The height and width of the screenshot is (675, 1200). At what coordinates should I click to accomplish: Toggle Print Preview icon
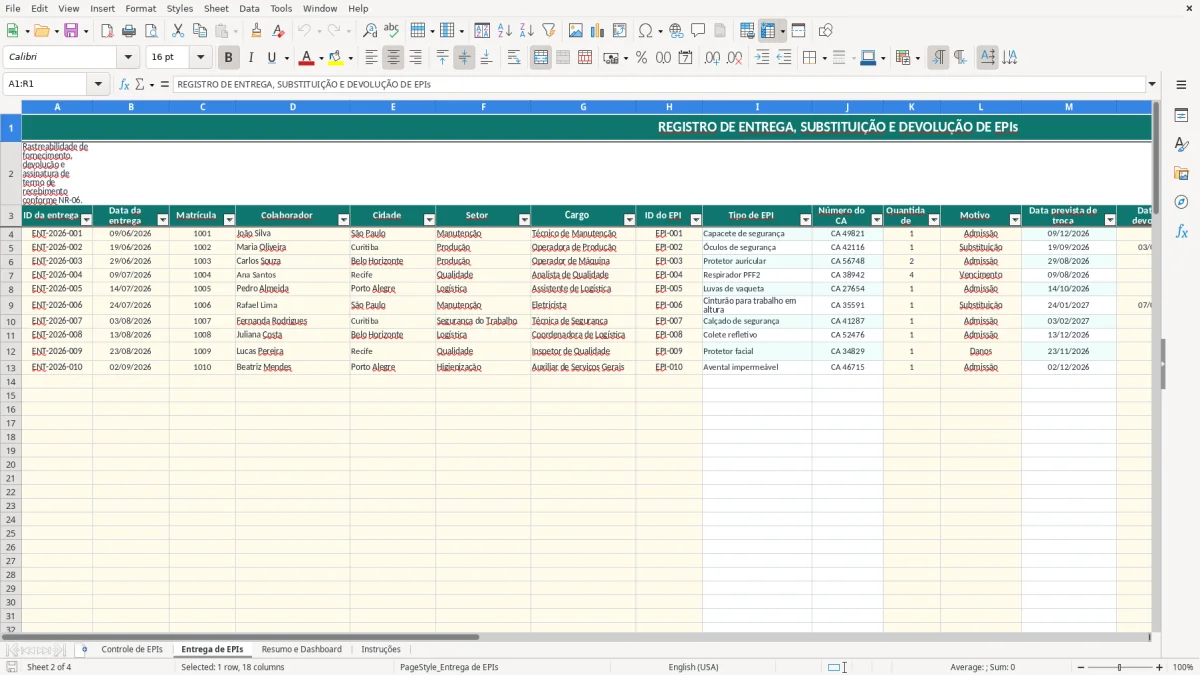(x=149, y=31)
